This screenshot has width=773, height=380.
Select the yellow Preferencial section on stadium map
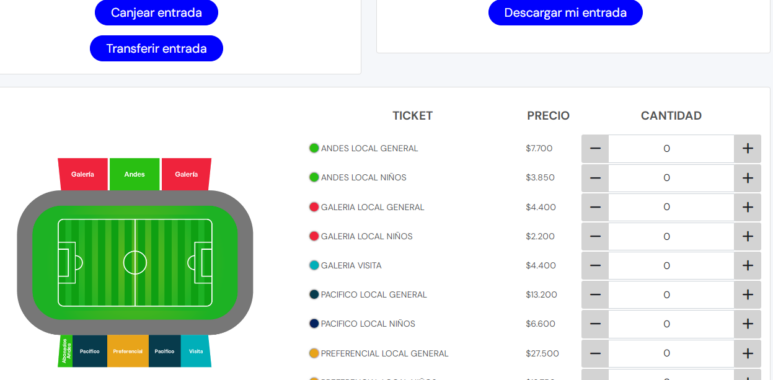pyautogui.click(x=128, y=351)
